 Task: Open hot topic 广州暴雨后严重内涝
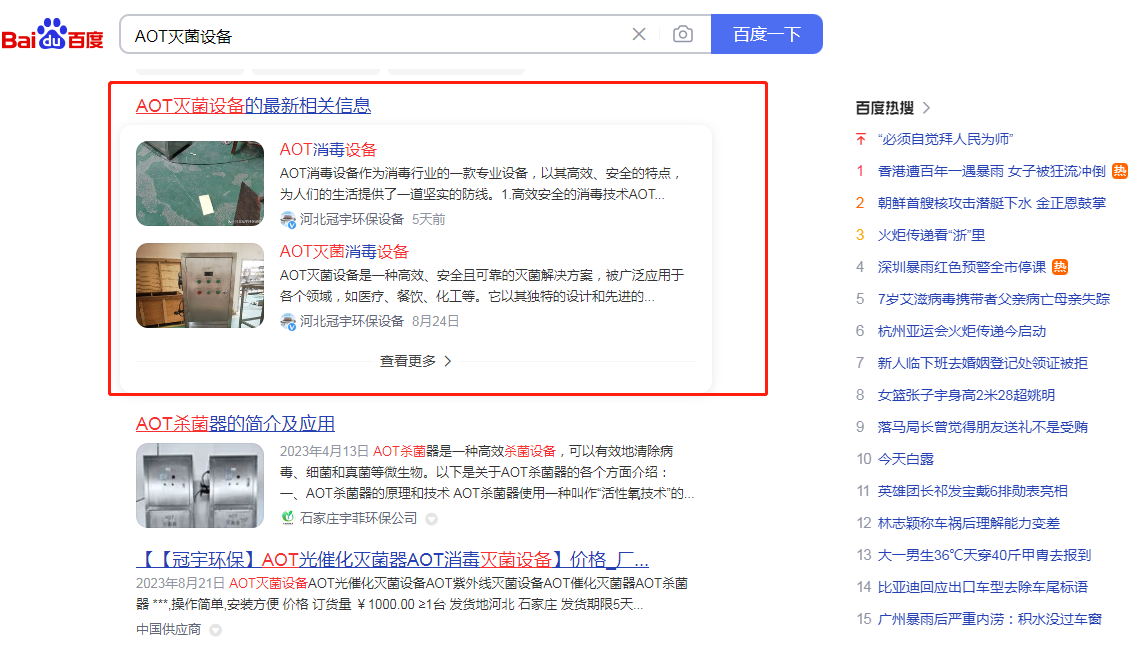[990, 620]
